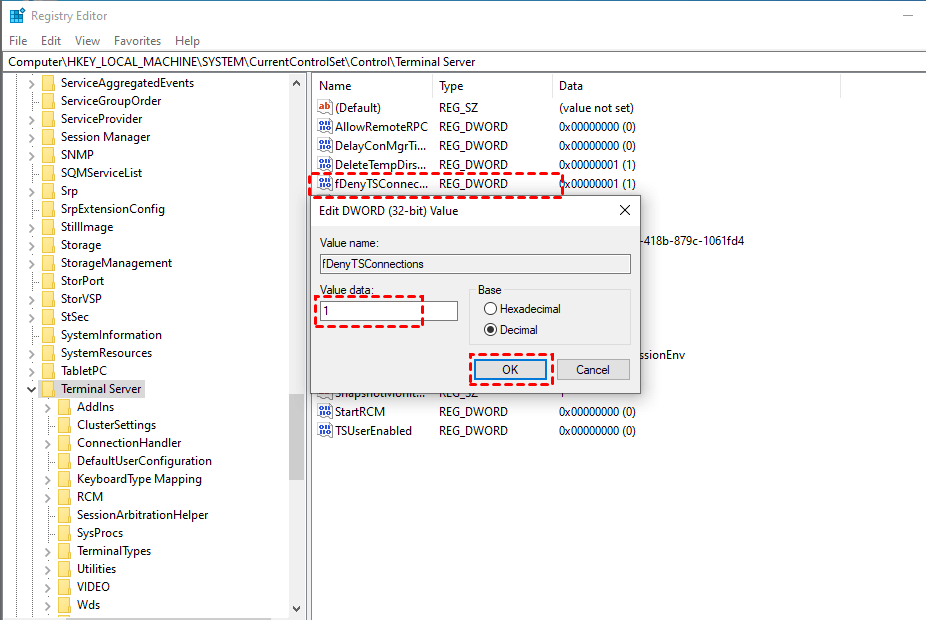
Task: Select the SrpExtensionConfig key
Action: pos(113,209)
